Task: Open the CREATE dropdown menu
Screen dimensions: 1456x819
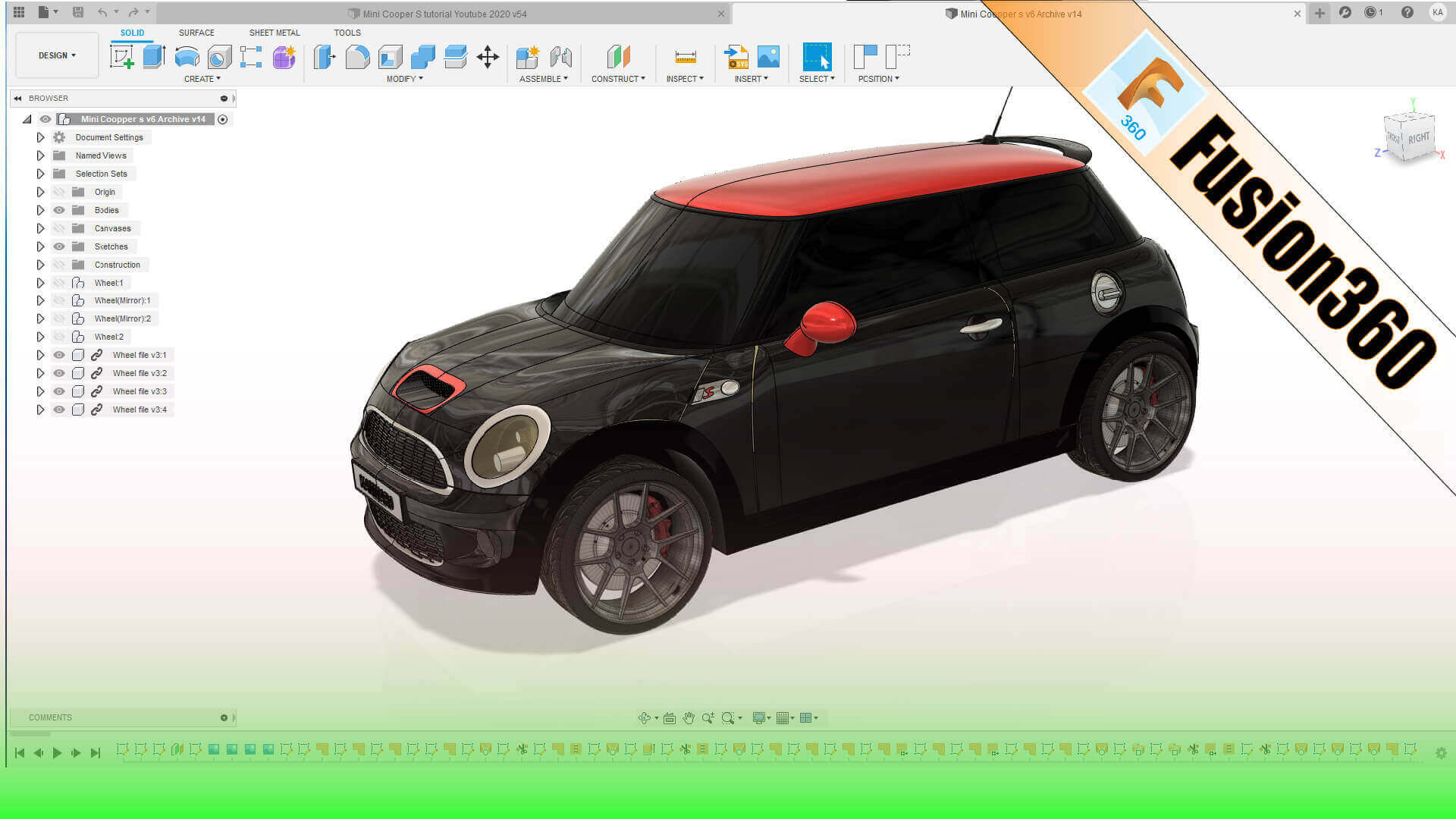Action: click(202, 79)
